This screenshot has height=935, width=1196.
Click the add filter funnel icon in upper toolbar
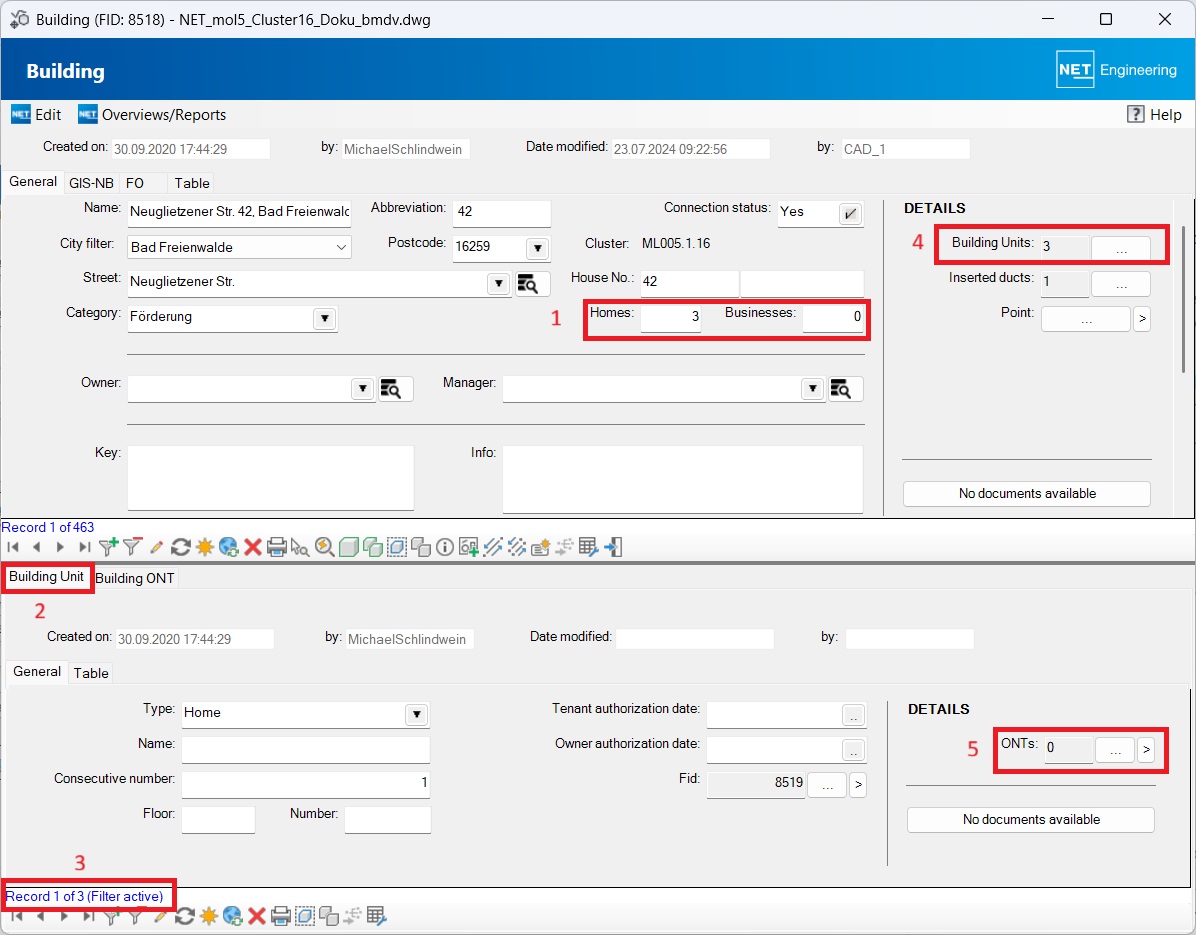[109, 547]
